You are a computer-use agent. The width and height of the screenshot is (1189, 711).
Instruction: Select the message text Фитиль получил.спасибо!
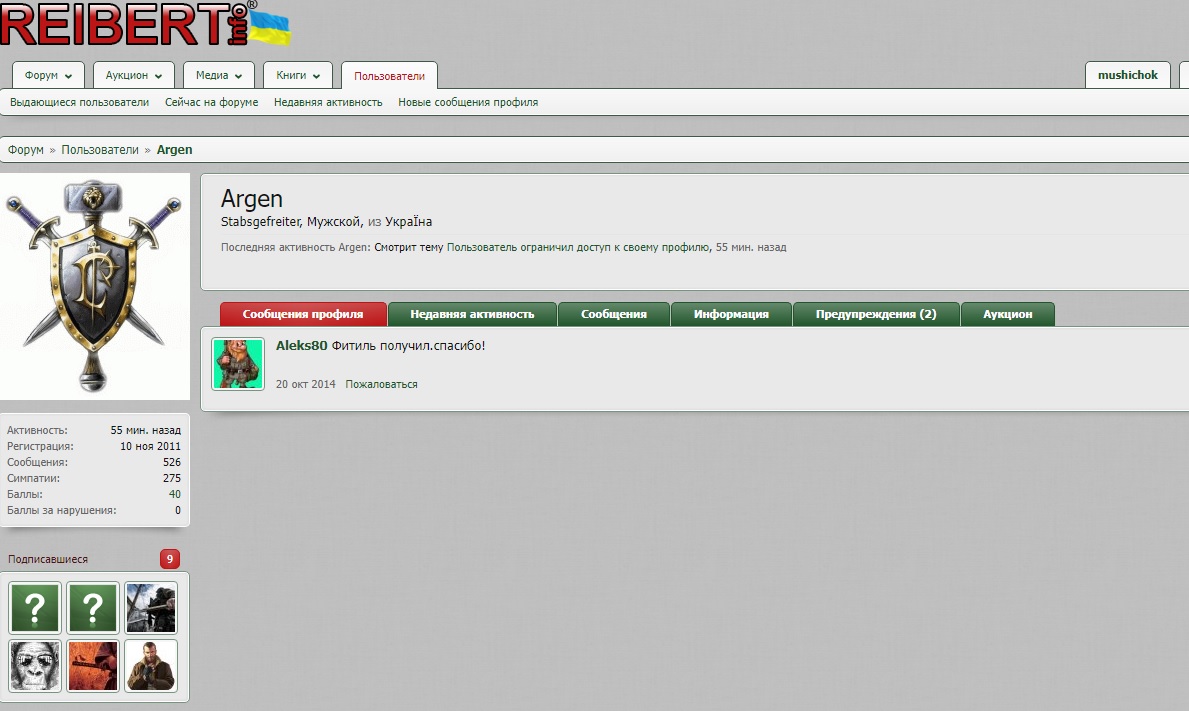[x=409, y=346]
